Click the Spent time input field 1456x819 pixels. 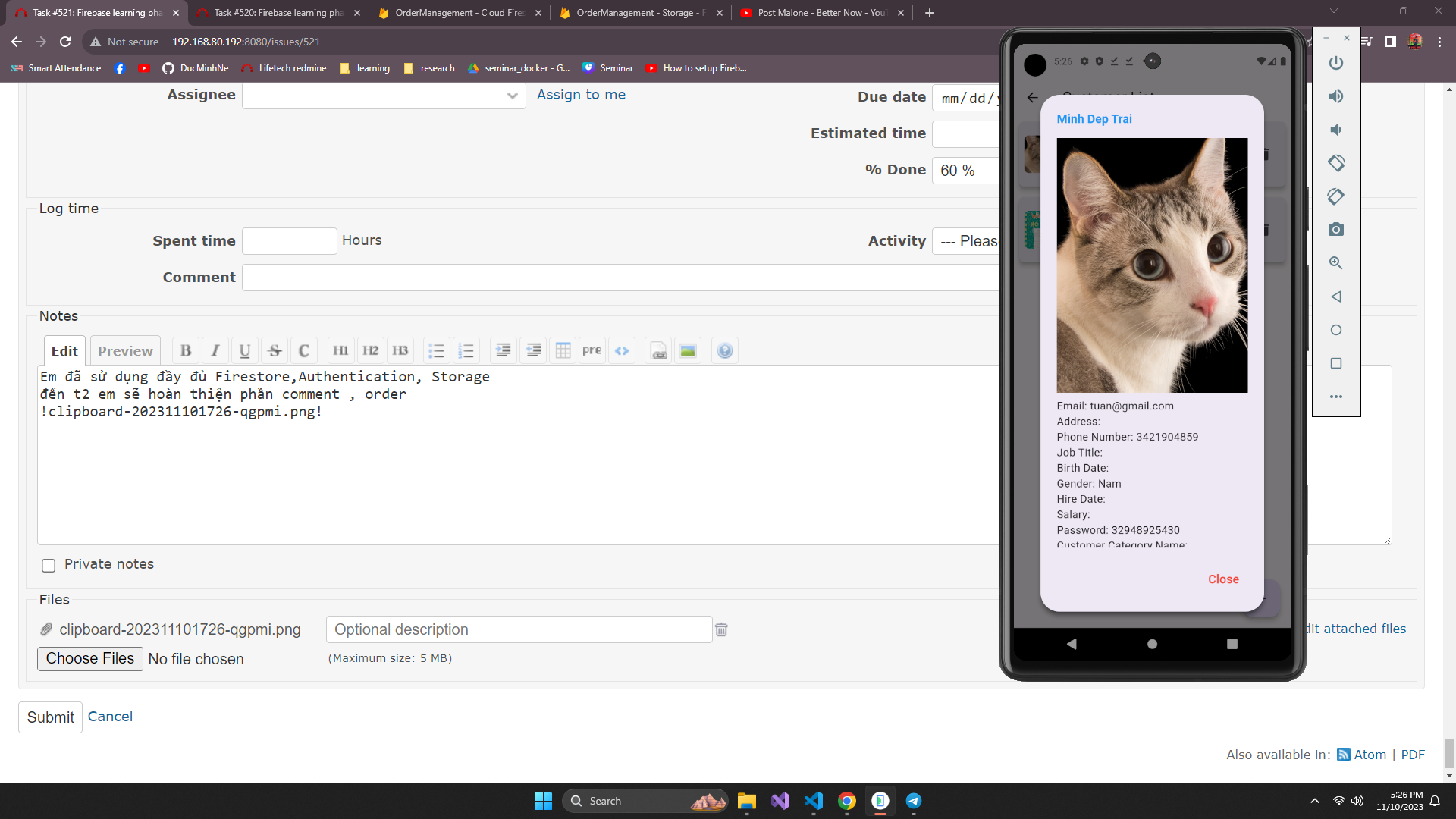[289, 241]
